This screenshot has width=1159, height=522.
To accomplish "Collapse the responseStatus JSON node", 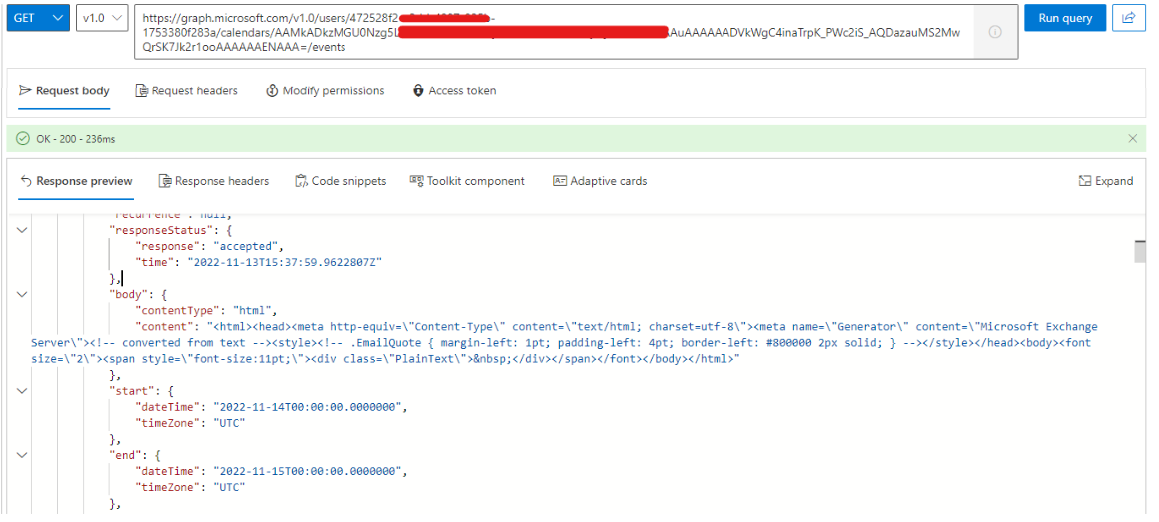I will pos(22,230).
